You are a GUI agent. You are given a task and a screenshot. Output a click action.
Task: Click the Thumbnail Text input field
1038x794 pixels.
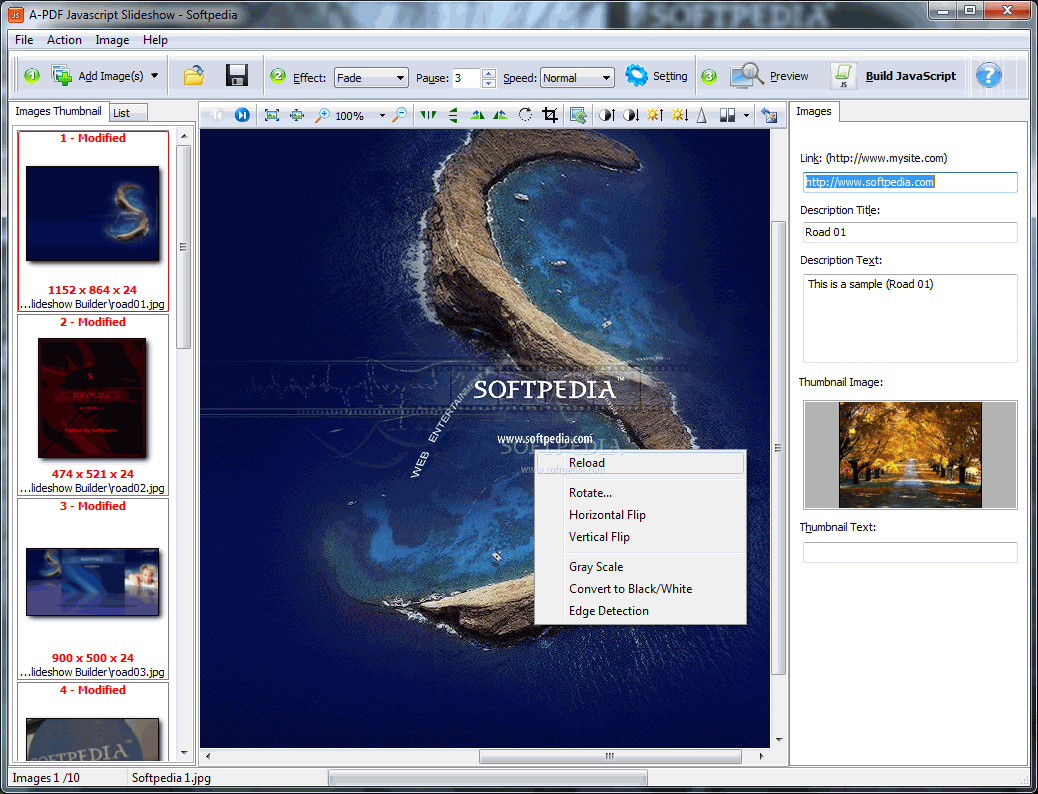910,552
